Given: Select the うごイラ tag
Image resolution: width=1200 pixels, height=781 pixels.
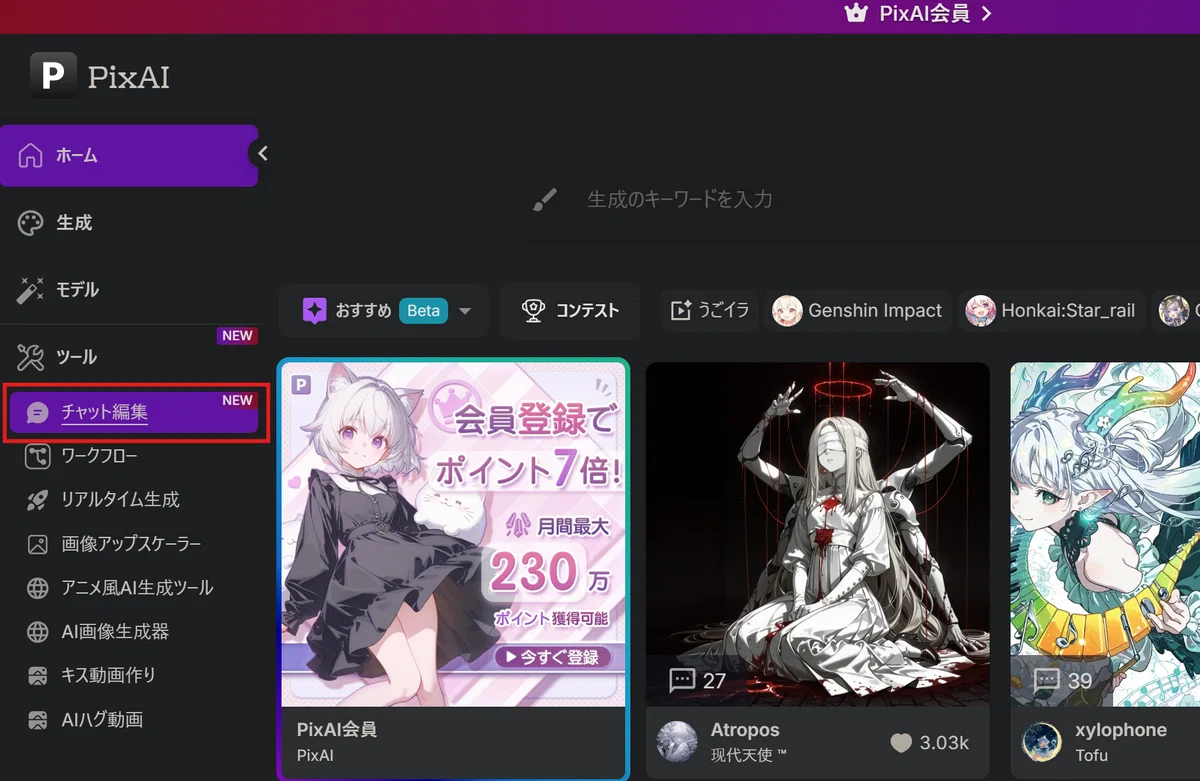Looking at the screenshot, I should [710, 311].
